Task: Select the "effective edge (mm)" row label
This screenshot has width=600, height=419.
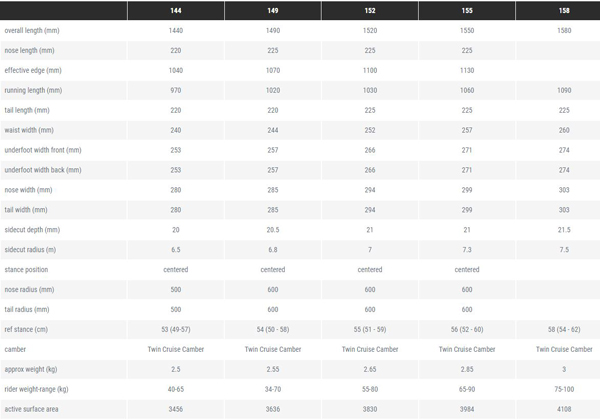Action: (37, 70)
